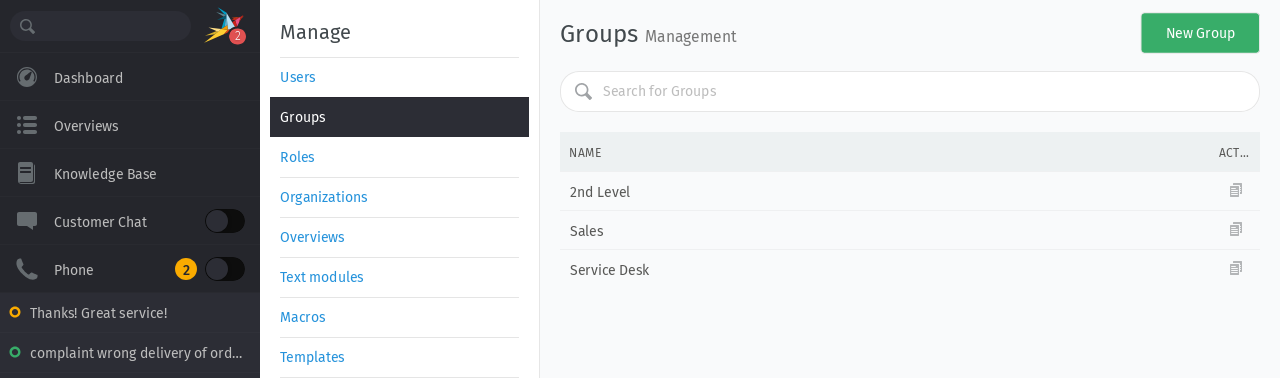Open Customer Chat in the sidebar
This screenshot has width=1280, height=378.
pos(100,222)
